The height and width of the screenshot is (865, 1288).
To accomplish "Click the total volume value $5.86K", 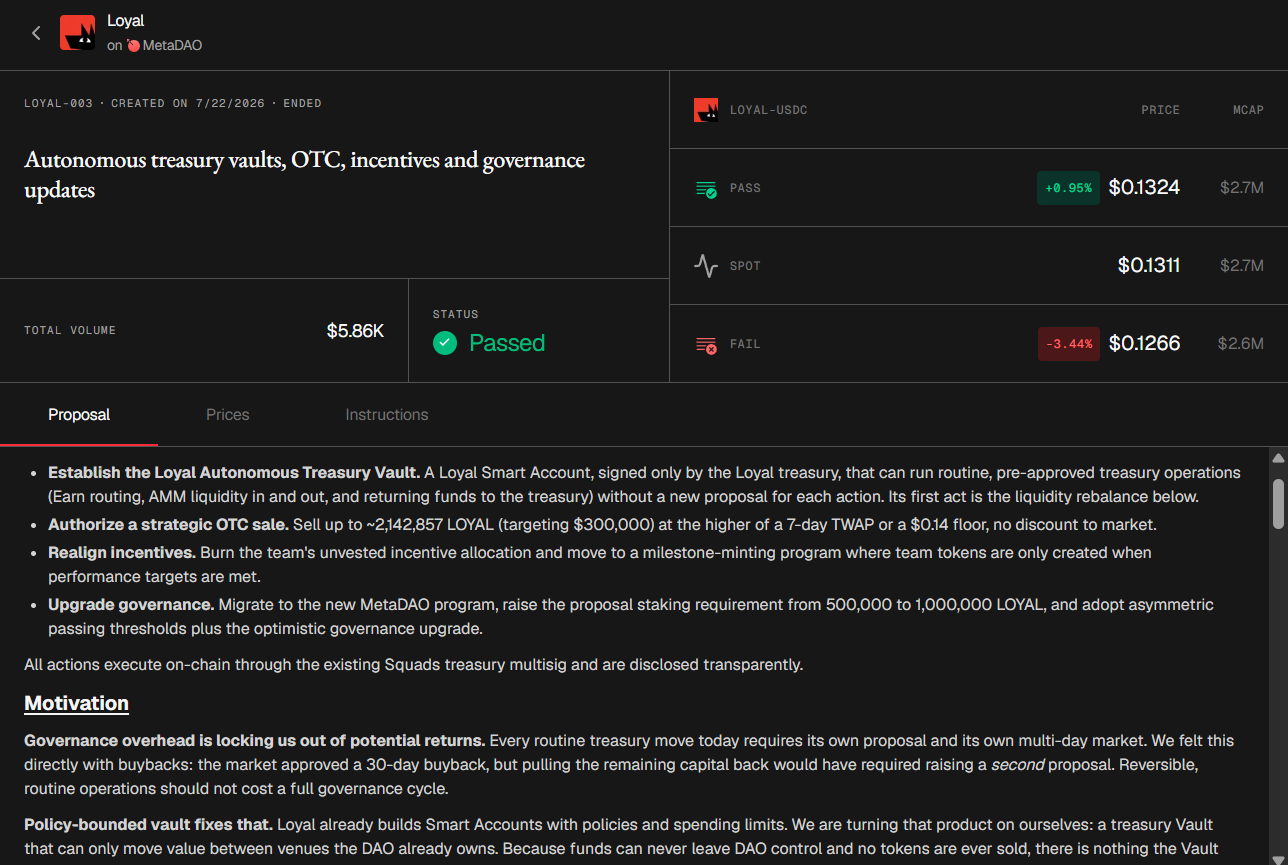I will [x=355, y=330].
